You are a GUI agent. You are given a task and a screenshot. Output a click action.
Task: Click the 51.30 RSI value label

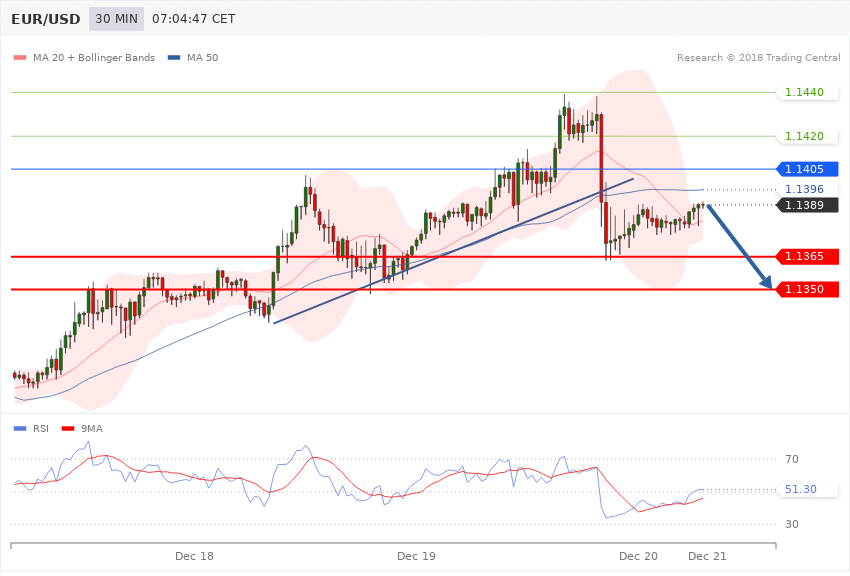coord(808,490)
